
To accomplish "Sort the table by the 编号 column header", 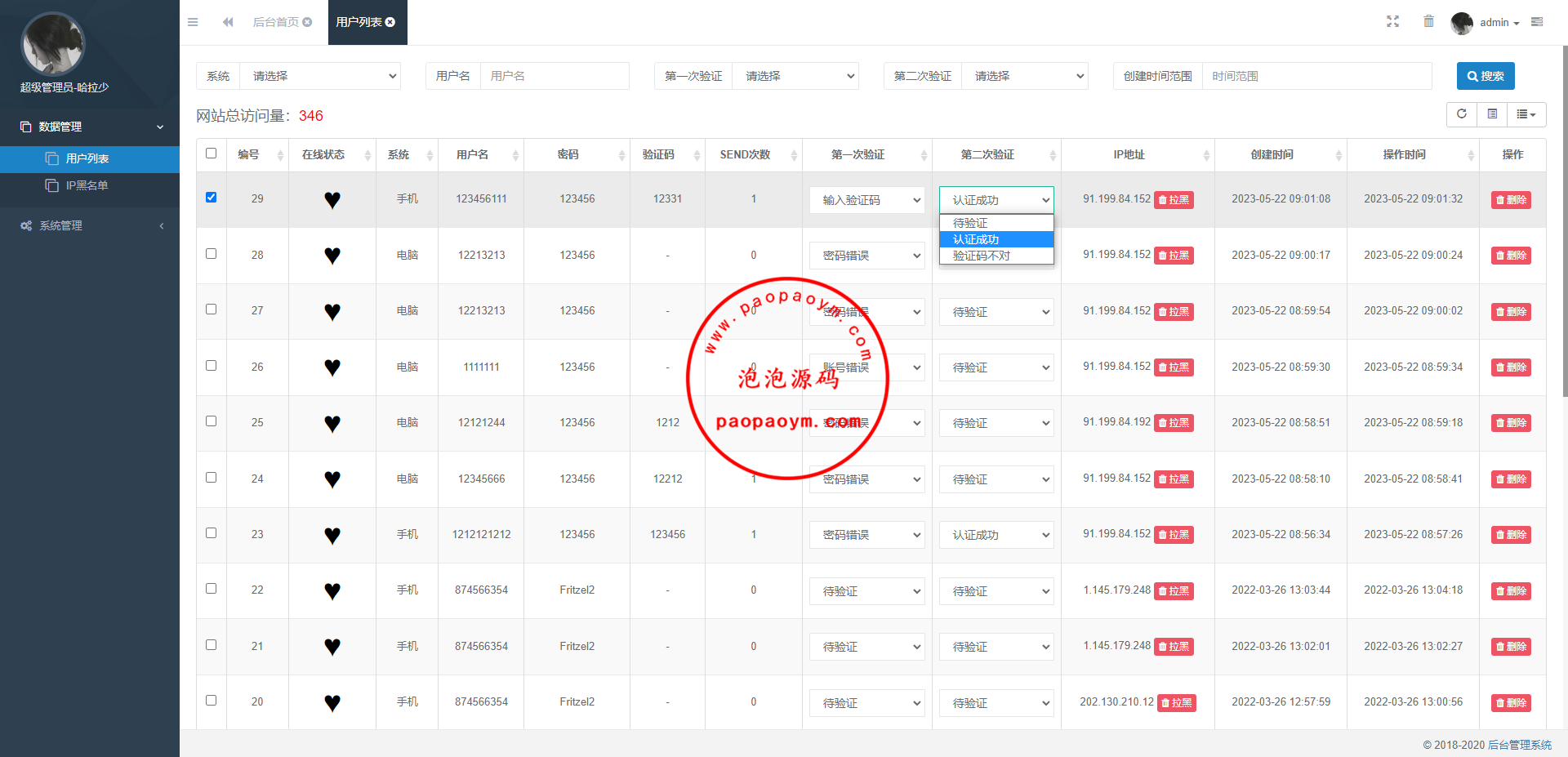I will tap(249, 154).
